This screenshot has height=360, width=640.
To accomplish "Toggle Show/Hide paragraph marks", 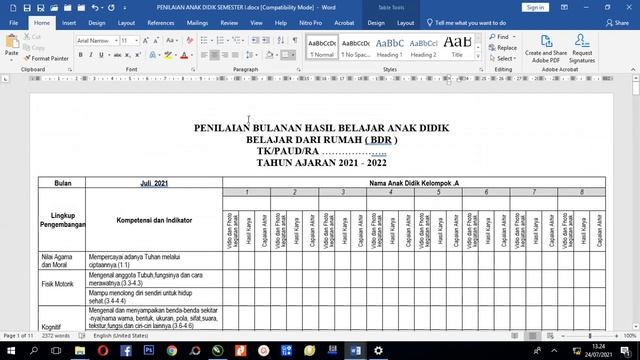I will coord(295,40).
